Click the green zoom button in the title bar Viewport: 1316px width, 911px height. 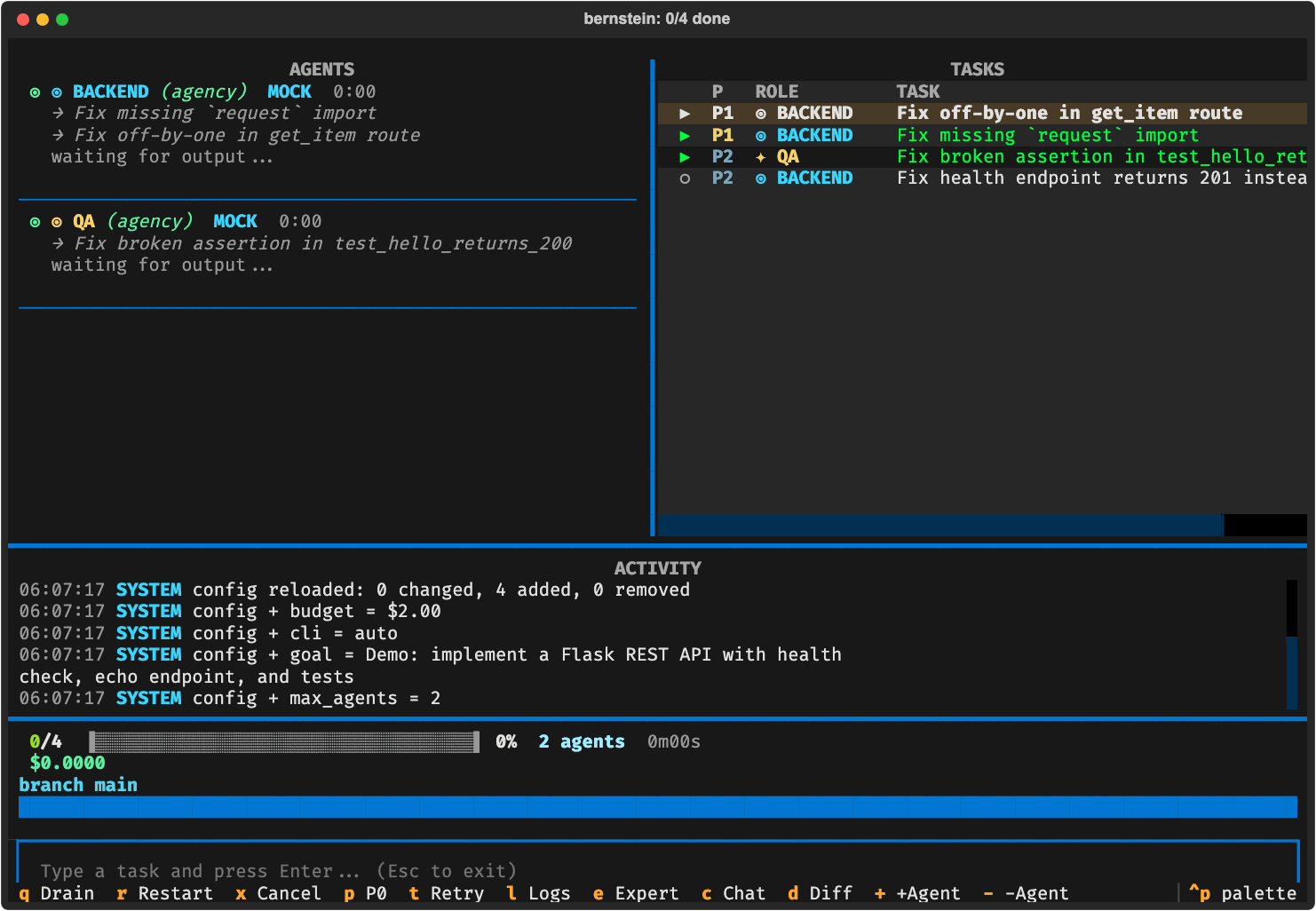point(62,20)
